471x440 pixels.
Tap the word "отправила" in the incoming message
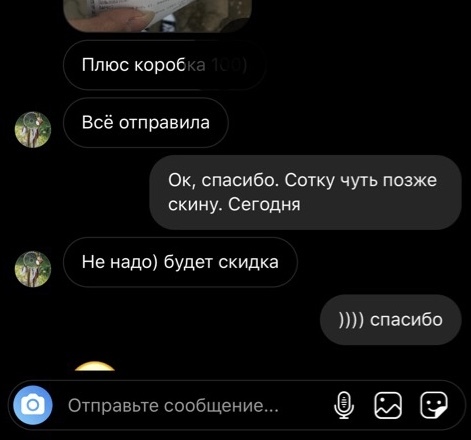[x=164, y=123]
